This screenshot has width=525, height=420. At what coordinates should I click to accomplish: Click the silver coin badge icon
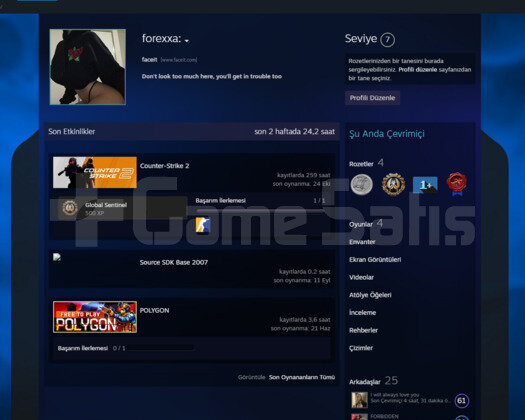pyautogui.click(x=362, y=184)
